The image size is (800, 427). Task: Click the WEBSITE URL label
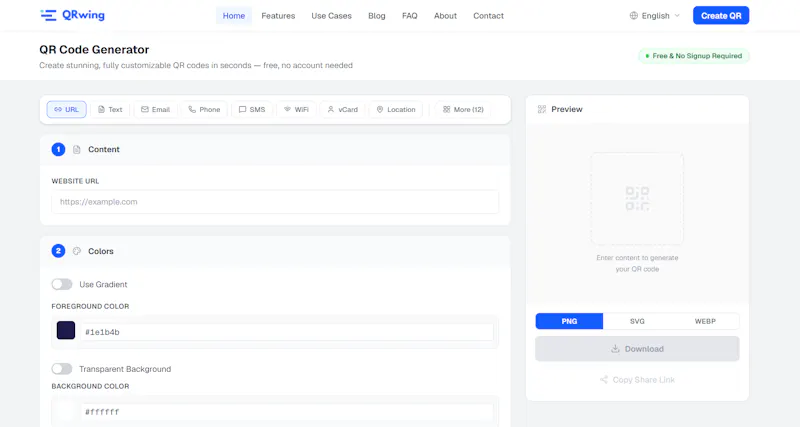[76, 181]
